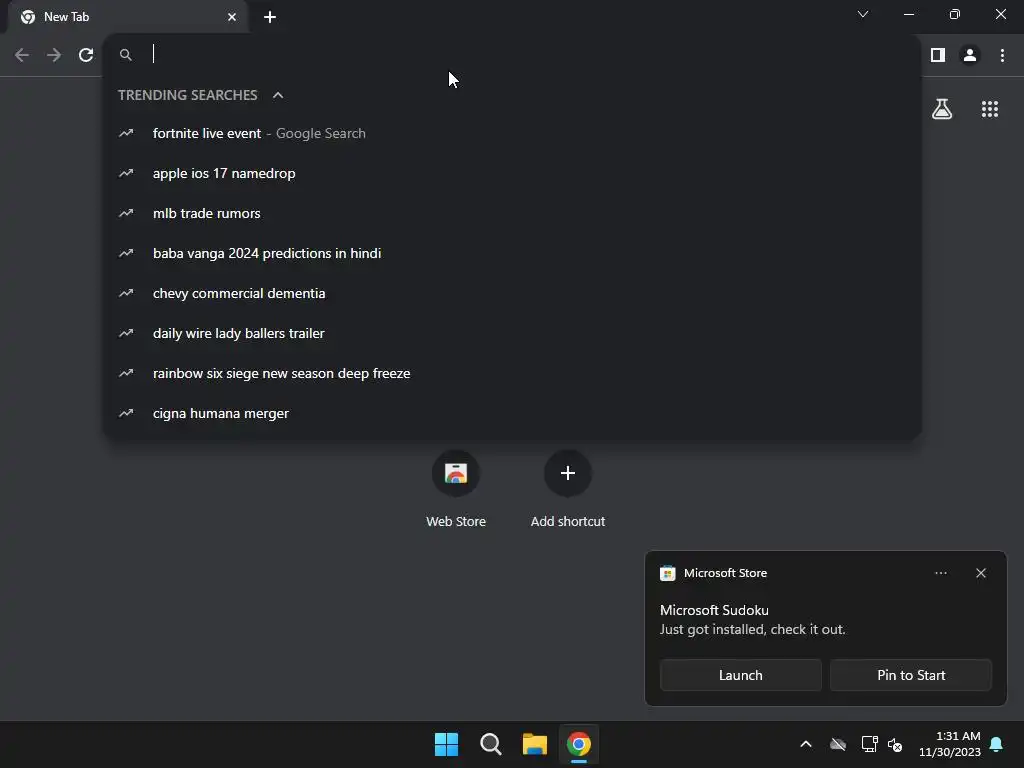Open the notification bell in the taskbar
1024x768 pixels.
point(997,744)
